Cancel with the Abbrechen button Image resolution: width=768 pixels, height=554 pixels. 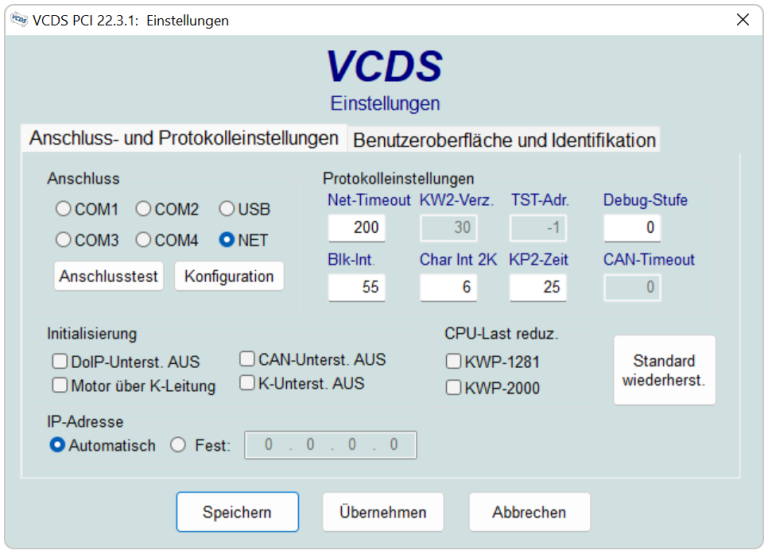click(x=529, y=512)
